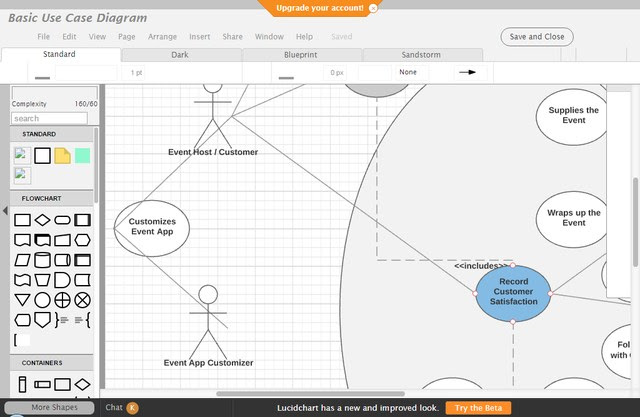
Task: Select the Standard theme tab
Action: point(60,54)
